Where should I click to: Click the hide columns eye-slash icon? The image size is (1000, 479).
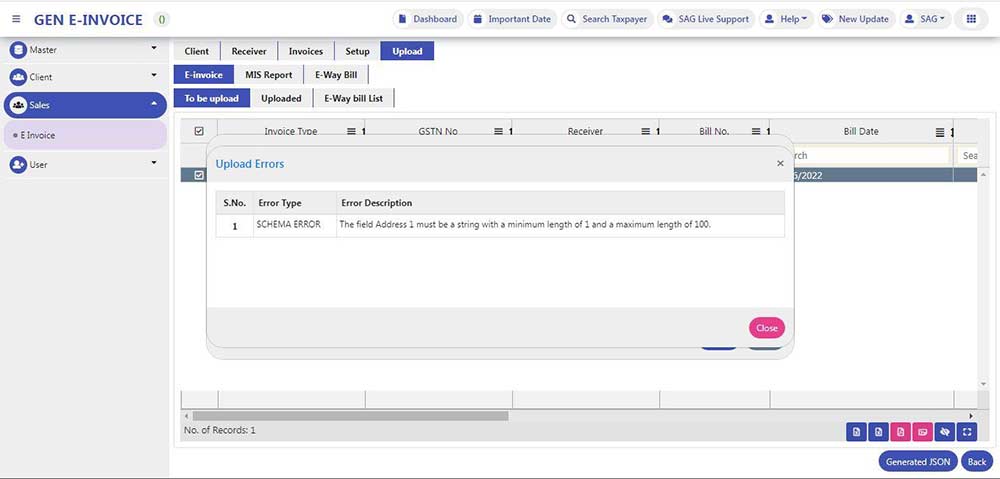pyautogui.click(x=945, y=432)
